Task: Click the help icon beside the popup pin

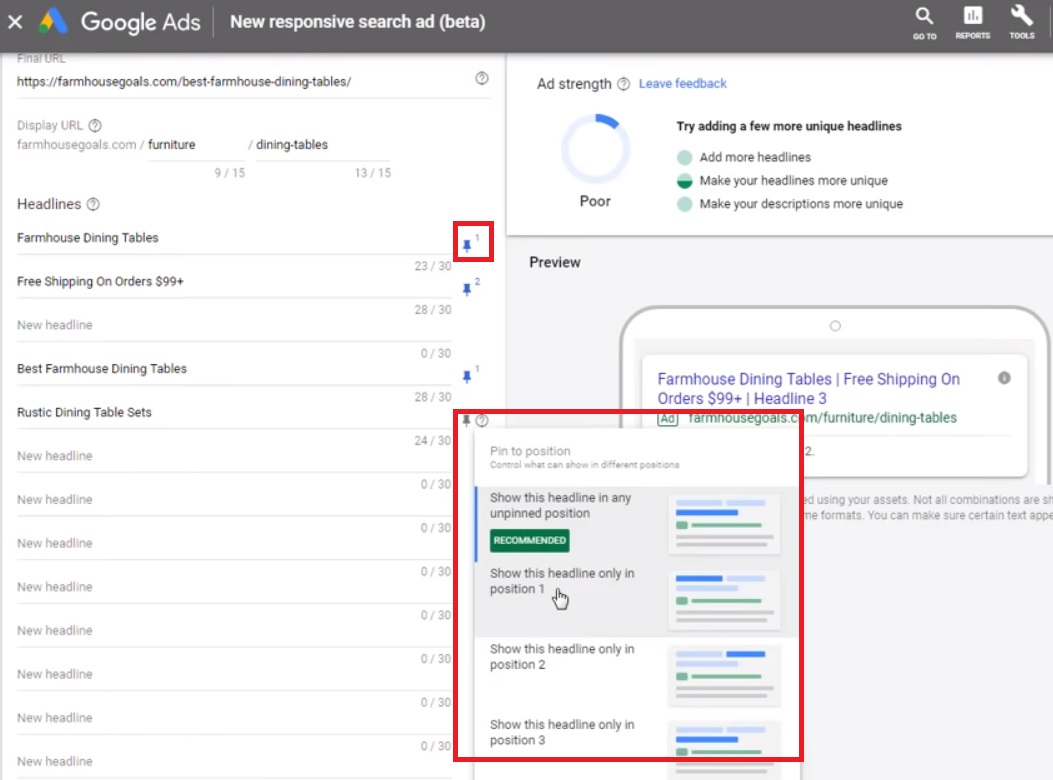Action: [x=482, y=421]
